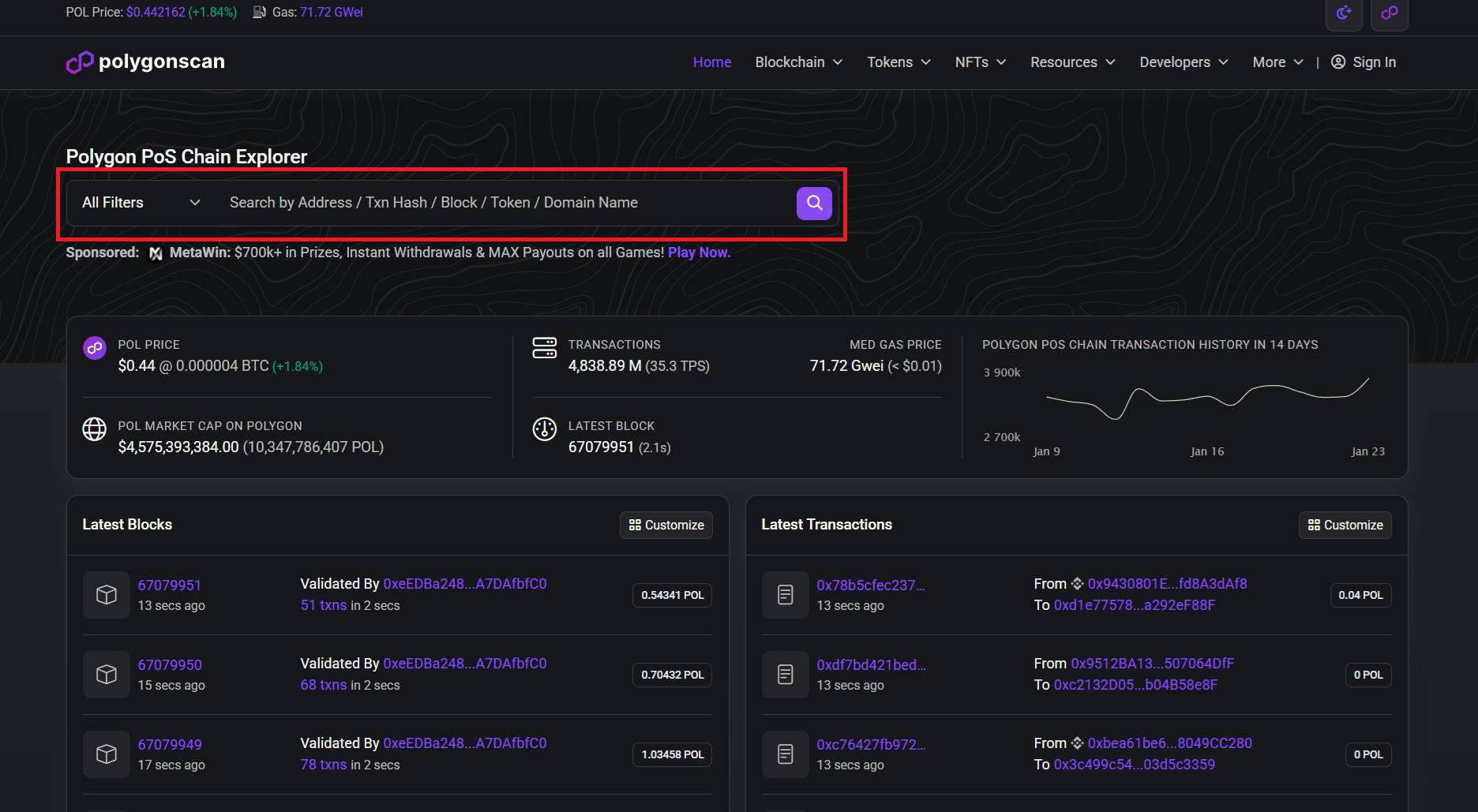Viewport: 1478px width, 812px height.
Task: Click the search by address input field
Action: pos(505,203)
